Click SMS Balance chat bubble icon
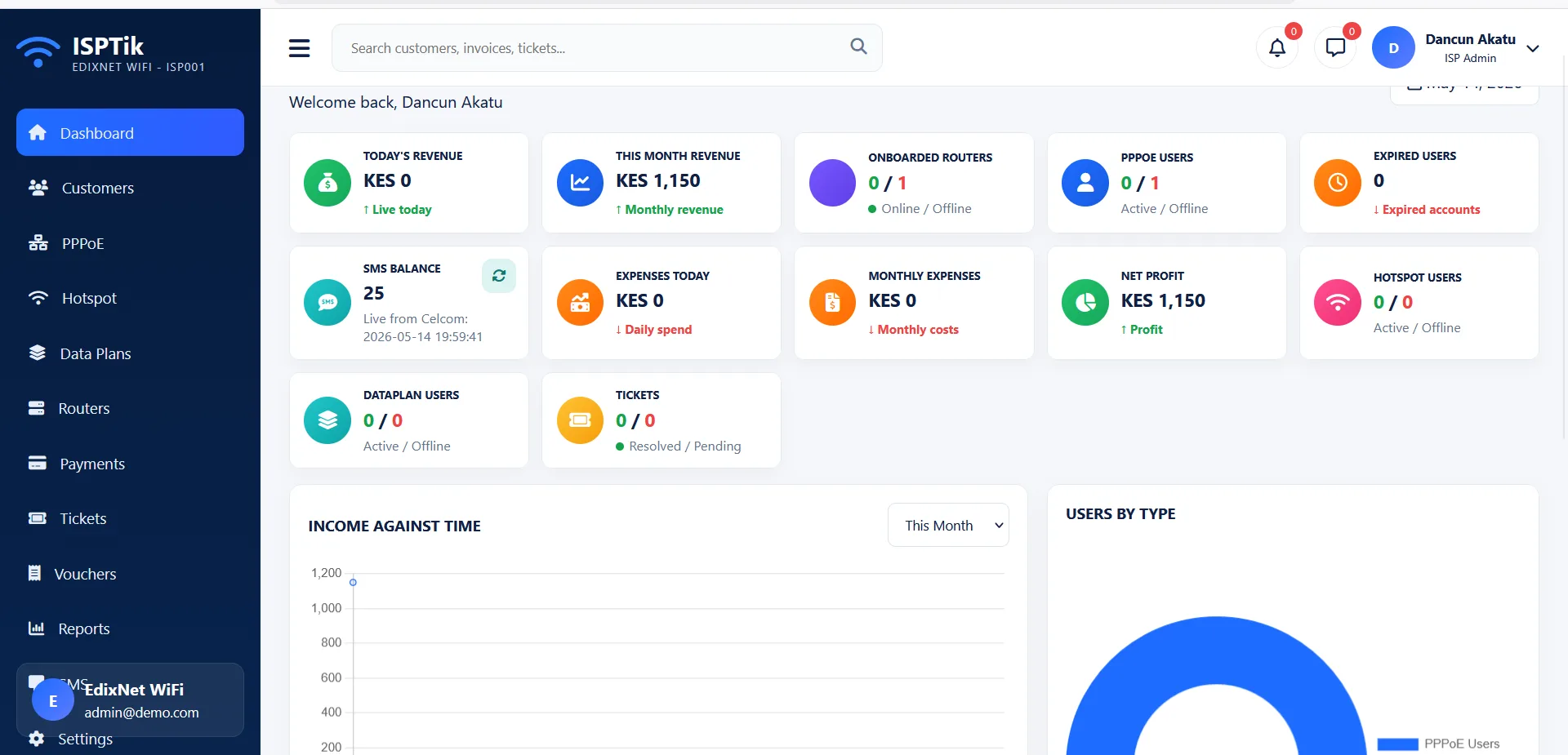 327,302
